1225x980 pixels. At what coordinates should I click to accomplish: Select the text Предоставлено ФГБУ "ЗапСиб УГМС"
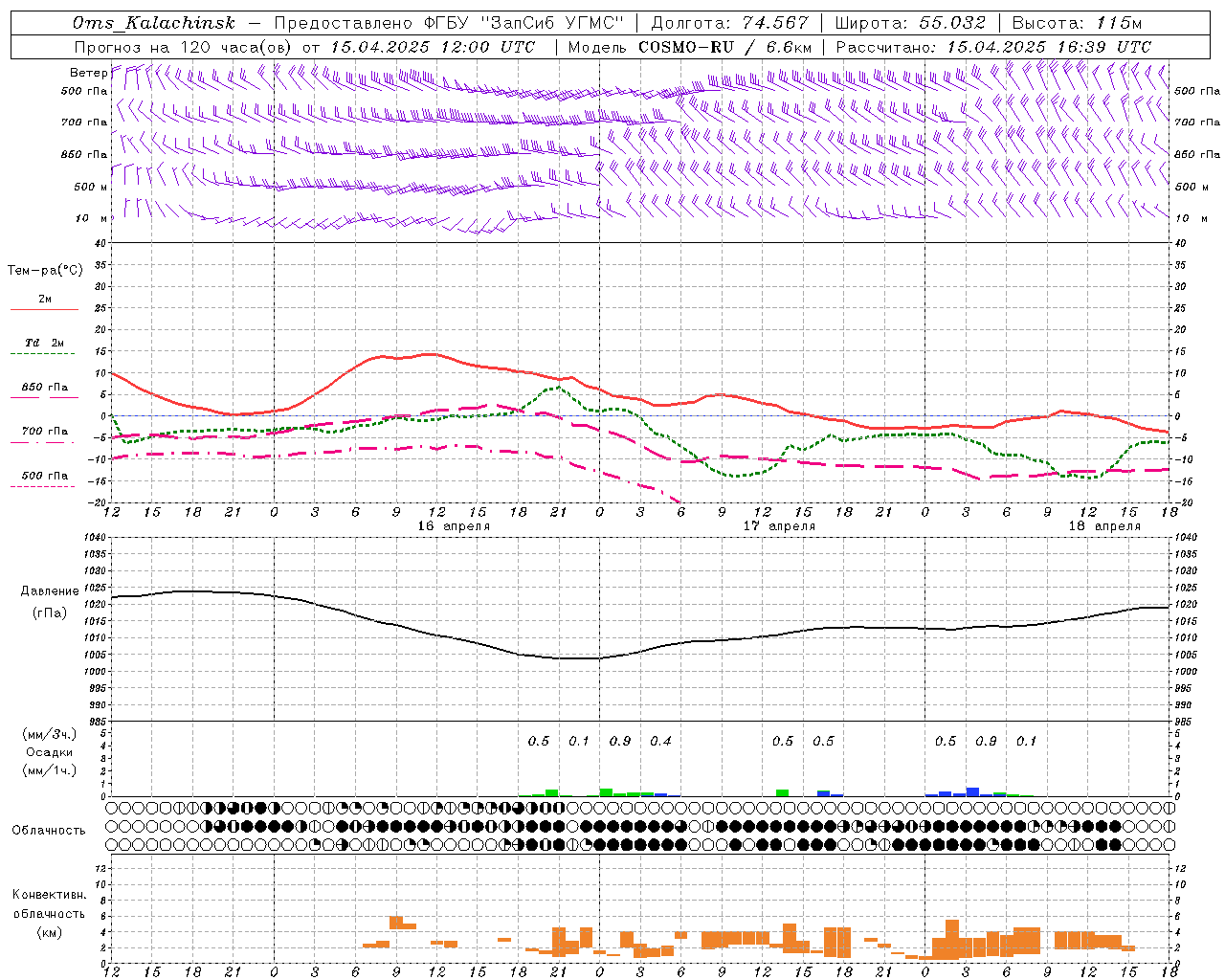[x=450, y=23]
